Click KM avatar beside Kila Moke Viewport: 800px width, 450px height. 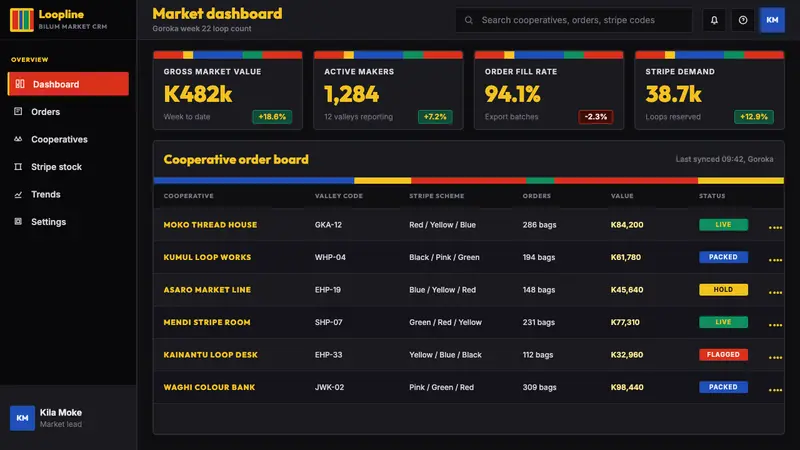(22, 418)
